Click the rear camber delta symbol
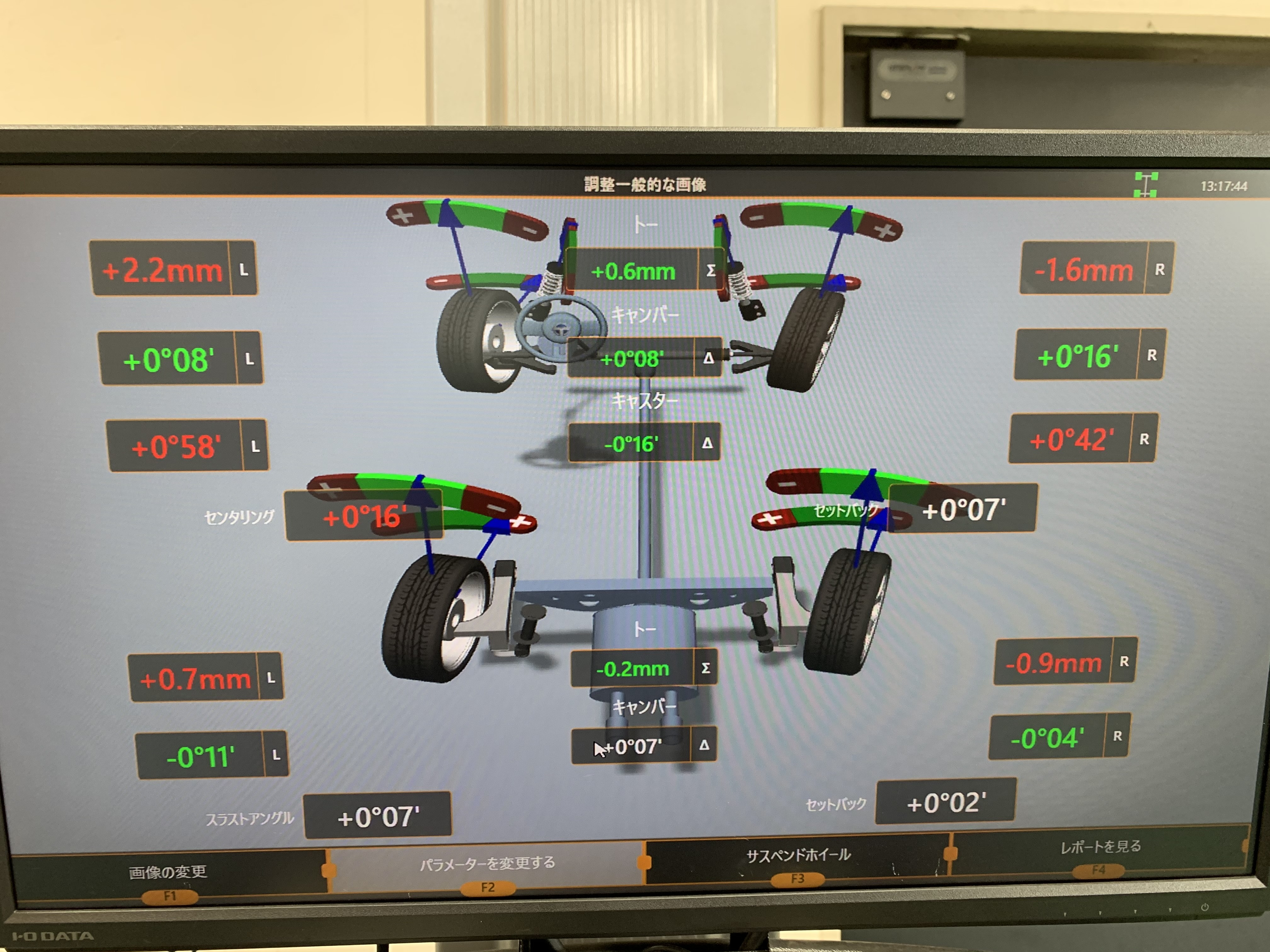This screenshot has height=952, width=1270. point(704,745)
